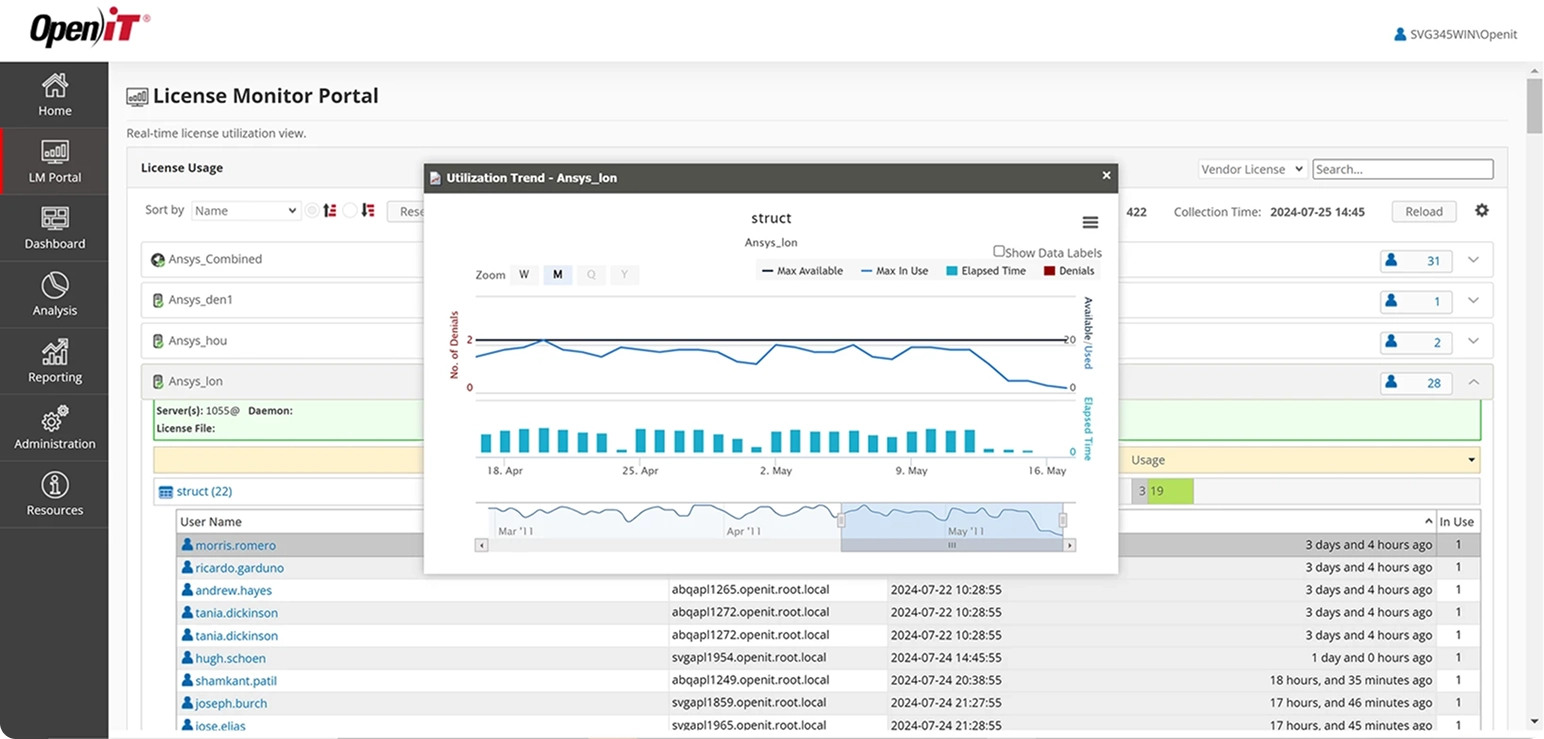
Task: Open the Vendor License dropdown
Action: point(1252,169)
